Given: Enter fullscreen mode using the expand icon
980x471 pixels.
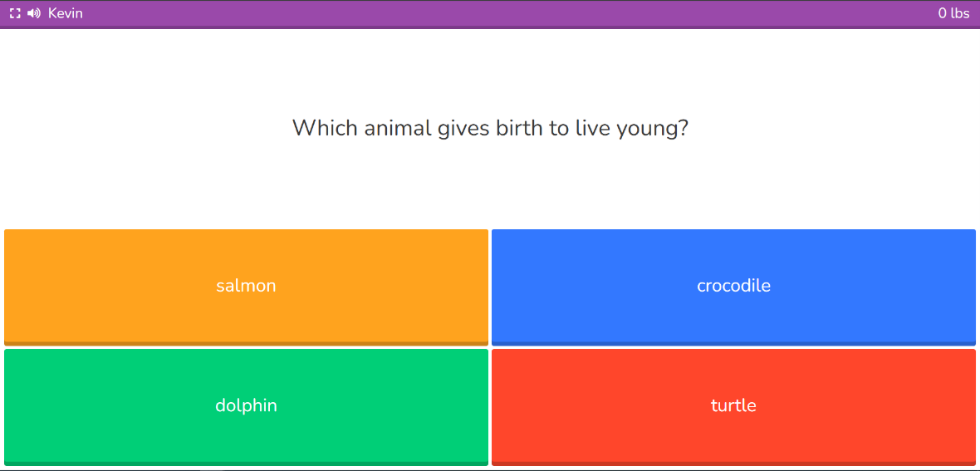Looking at the screenshot, I should coord(15,14).
